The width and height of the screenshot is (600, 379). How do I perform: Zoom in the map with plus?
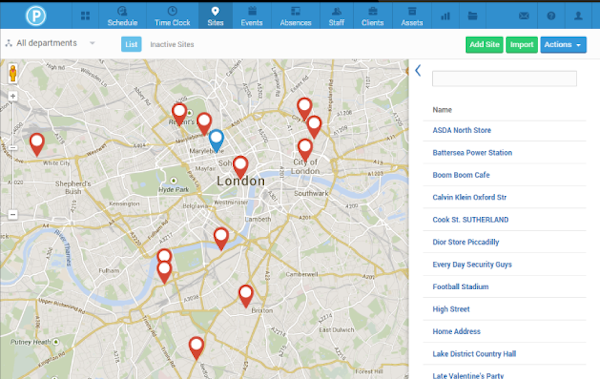(13, 96)
